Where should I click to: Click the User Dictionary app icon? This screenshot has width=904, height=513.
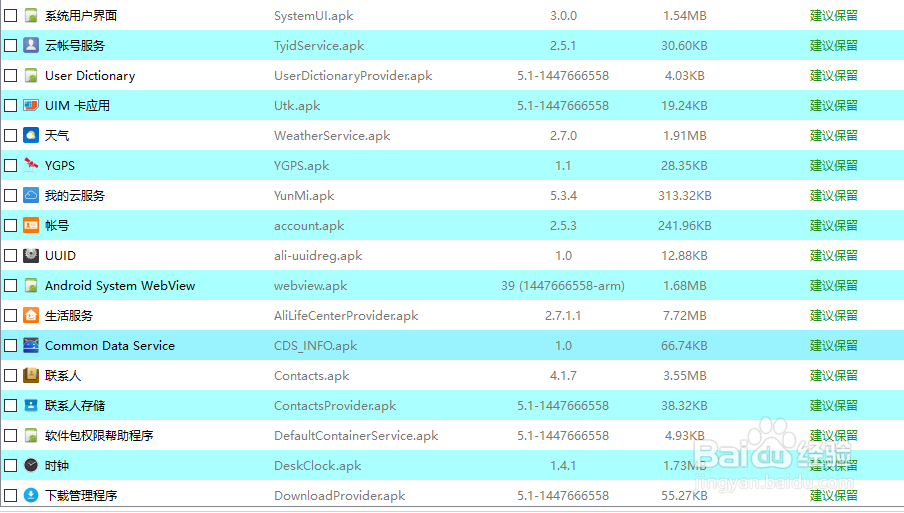click(31, 76)
